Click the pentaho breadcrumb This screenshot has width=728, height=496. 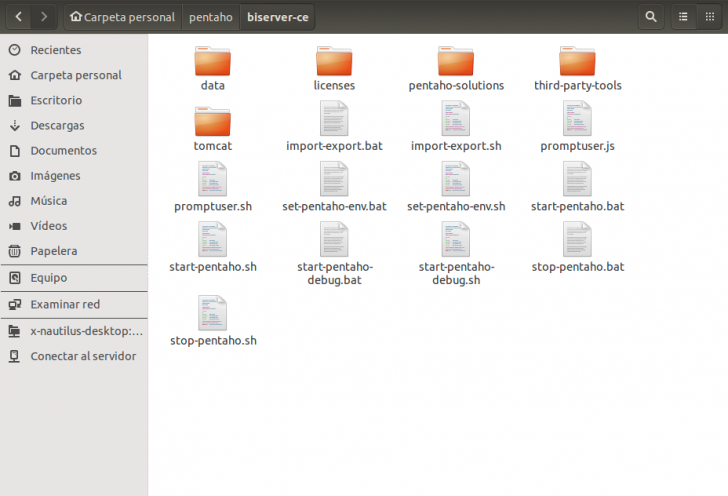point(211,17)
